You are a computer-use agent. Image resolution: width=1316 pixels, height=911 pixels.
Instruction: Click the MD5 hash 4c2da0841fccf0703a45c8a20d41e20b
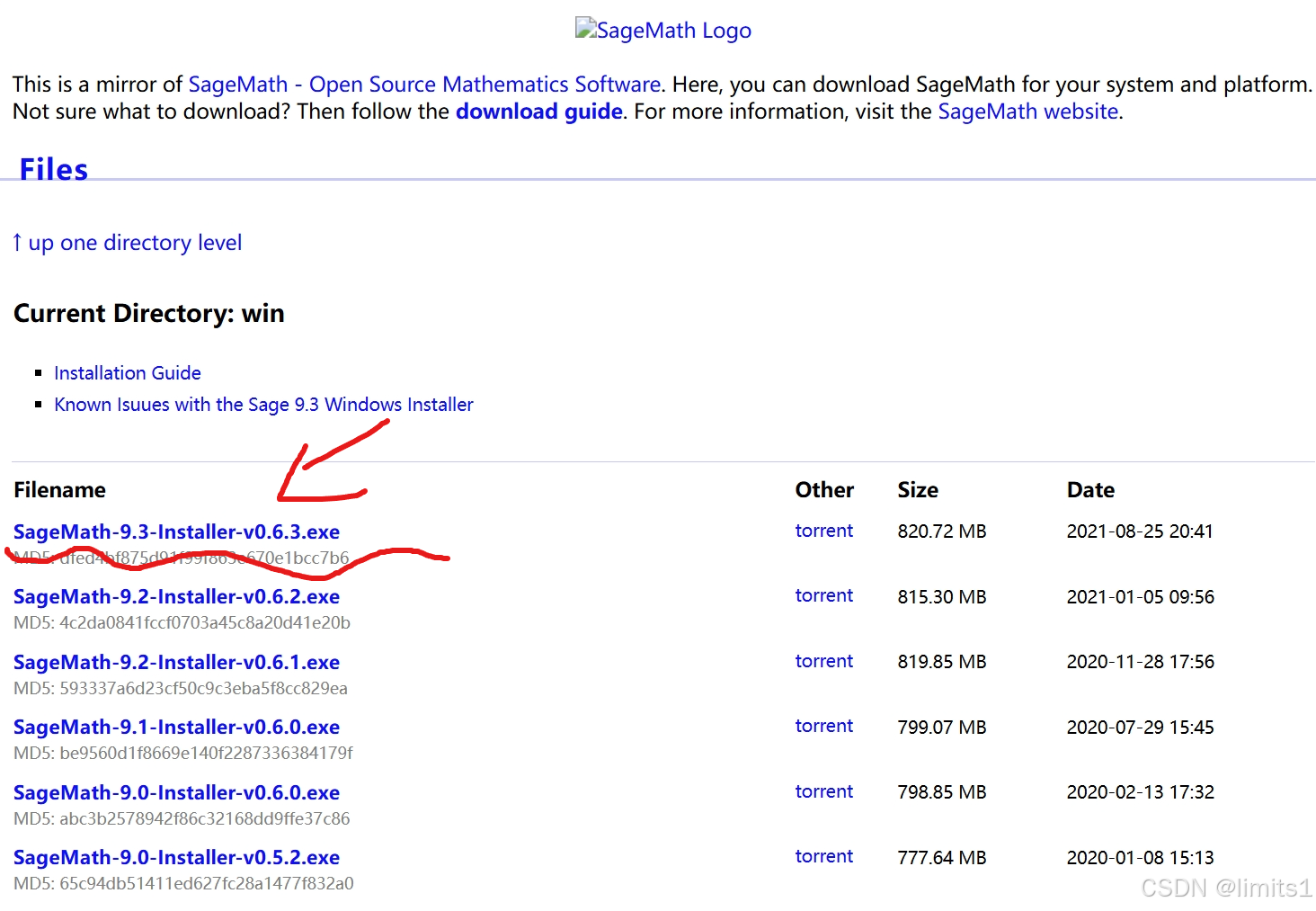tap(205, 622)
